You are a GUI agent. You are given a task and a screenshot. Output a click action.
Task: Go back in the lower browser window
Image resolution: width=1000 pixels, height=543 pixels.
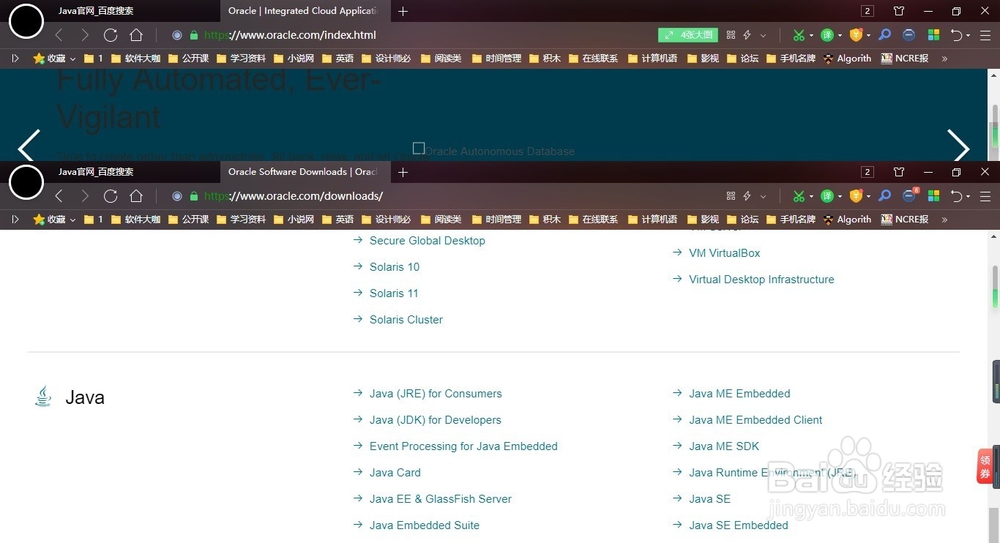pos(59,196)
